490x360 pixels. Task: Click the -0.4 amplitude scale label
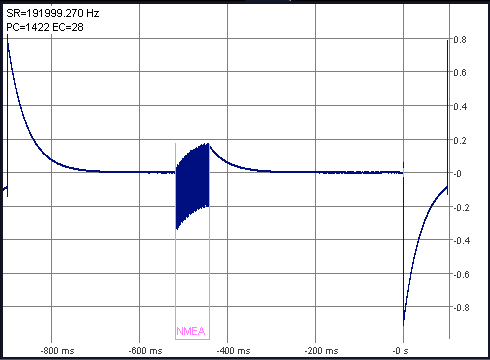pos(461,240)
